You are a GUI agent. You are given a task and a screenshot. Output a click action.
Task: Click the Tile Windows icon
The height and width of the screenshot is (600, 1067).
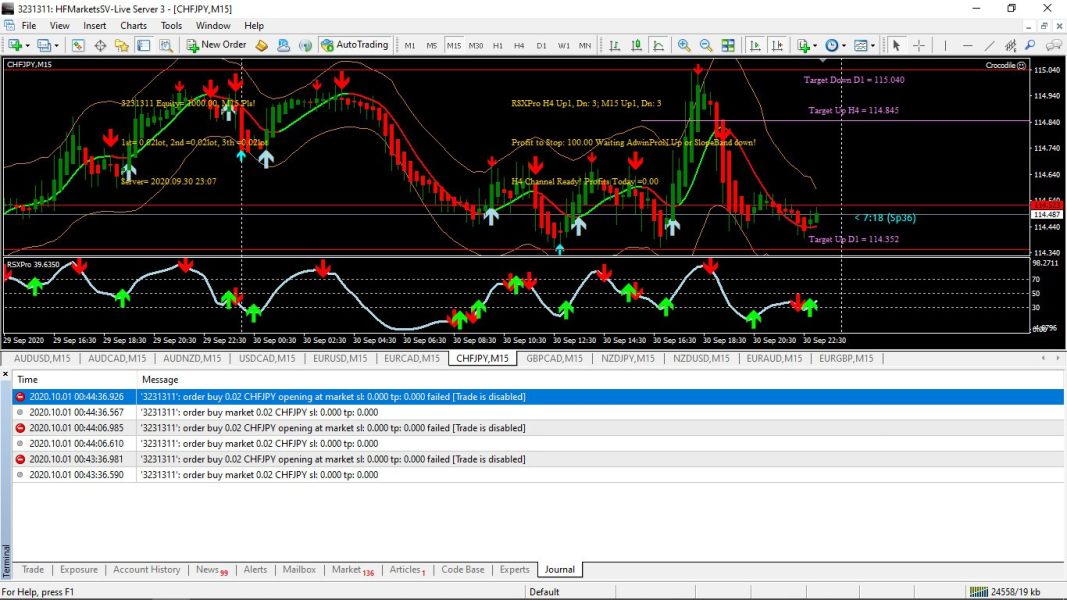pyautogui.click(x=728, y=45)
